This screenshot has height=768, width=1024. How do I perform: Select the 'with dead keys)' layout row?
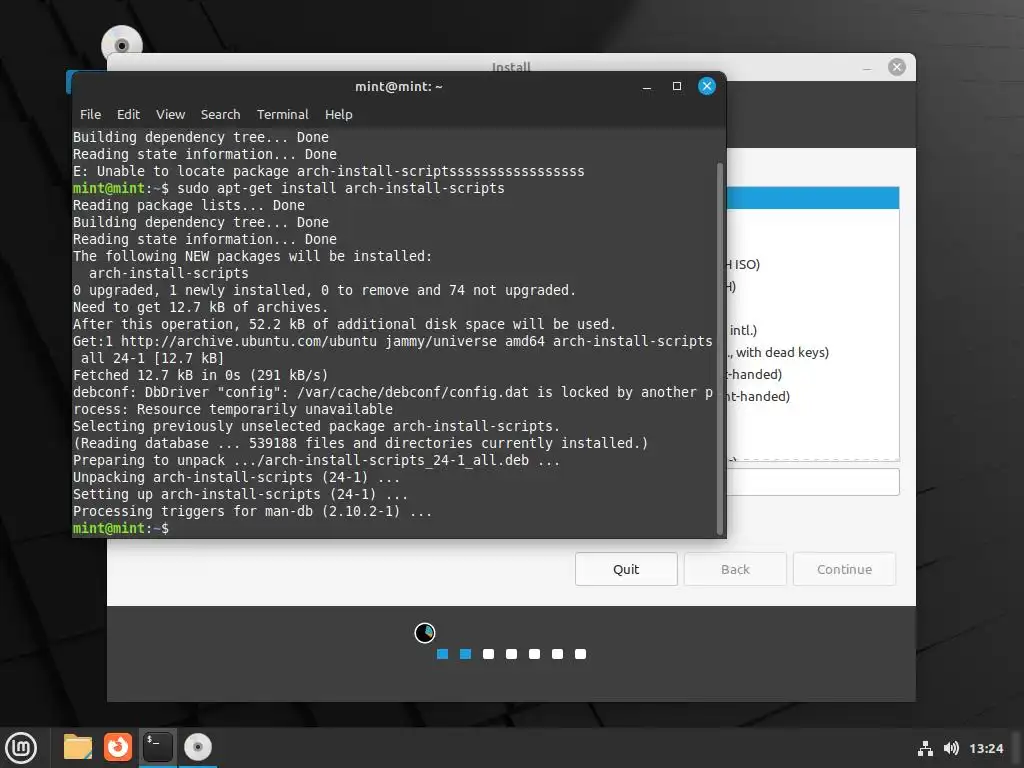click(x=812, y=352)
